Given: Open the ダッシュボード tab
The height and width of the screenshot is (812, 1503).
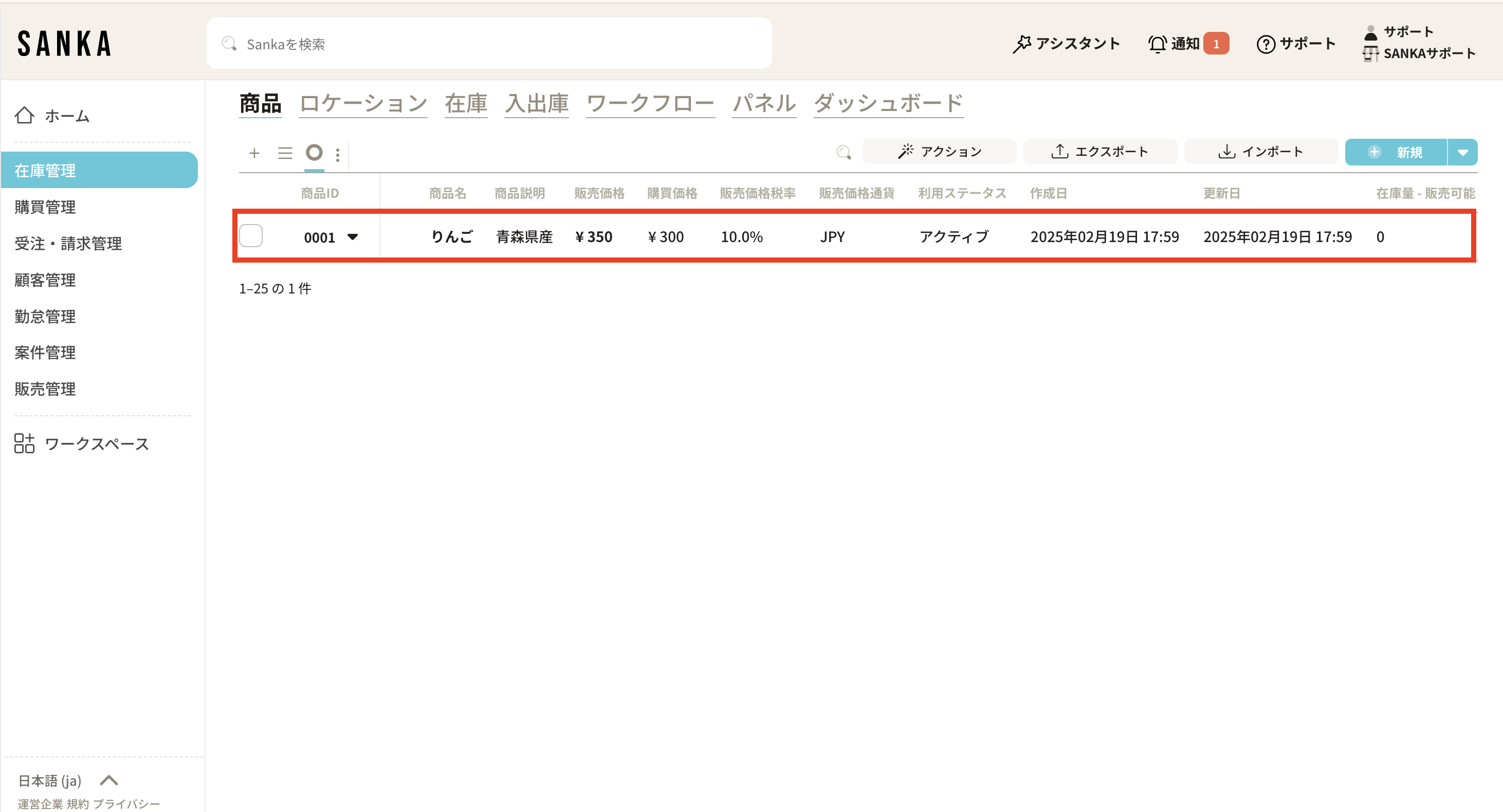Looking at the screenshot, I should (x=888, y=103).
